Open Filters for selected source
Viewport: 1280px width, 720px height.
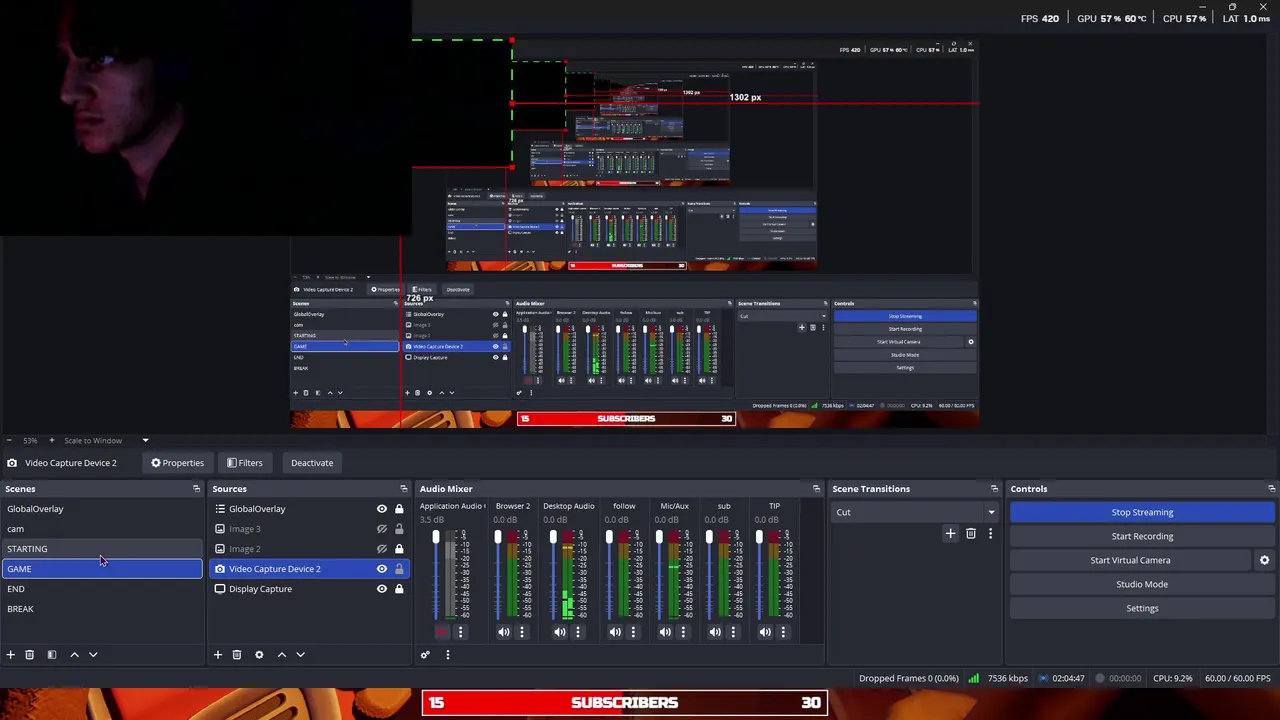tap(244, 463)
